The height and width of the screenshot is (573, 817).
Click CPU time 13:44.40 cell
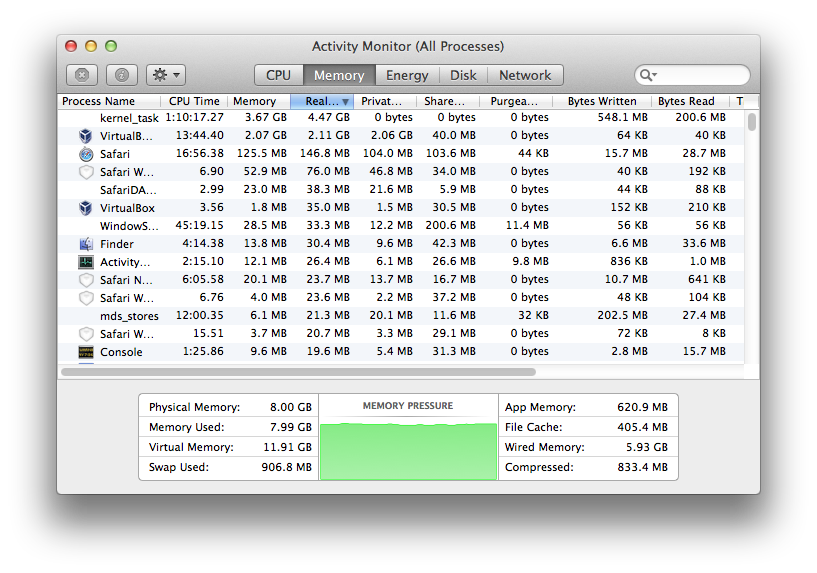200,135
